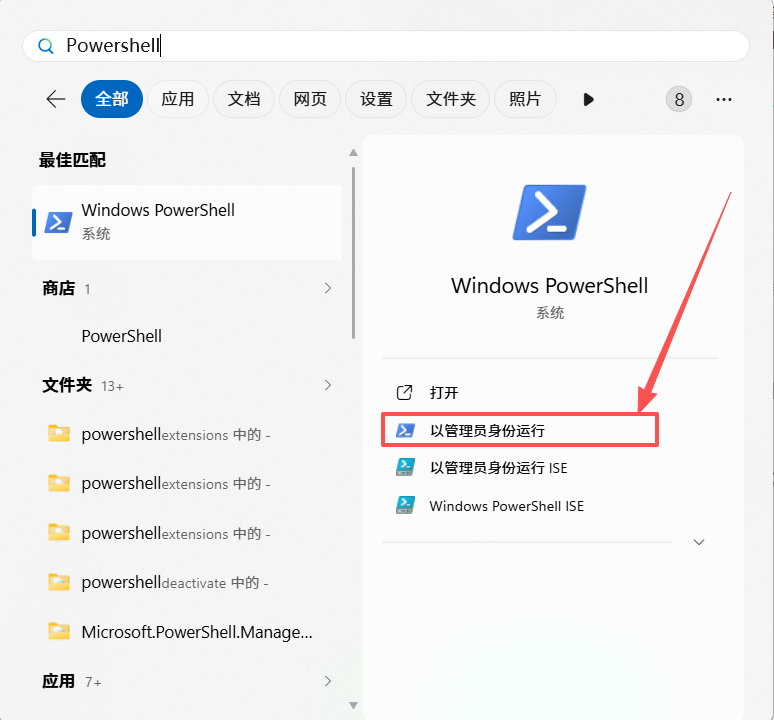Open the second powershellextensions folder icon
Image resolution: width=774 pixels, height=720 pixels.
point(59,482)
